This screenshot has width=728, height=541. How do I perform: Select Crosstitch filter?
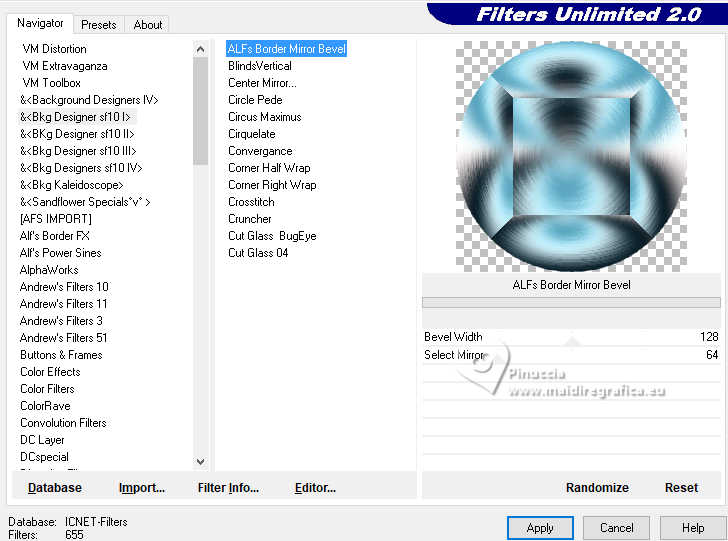point(251,202)
